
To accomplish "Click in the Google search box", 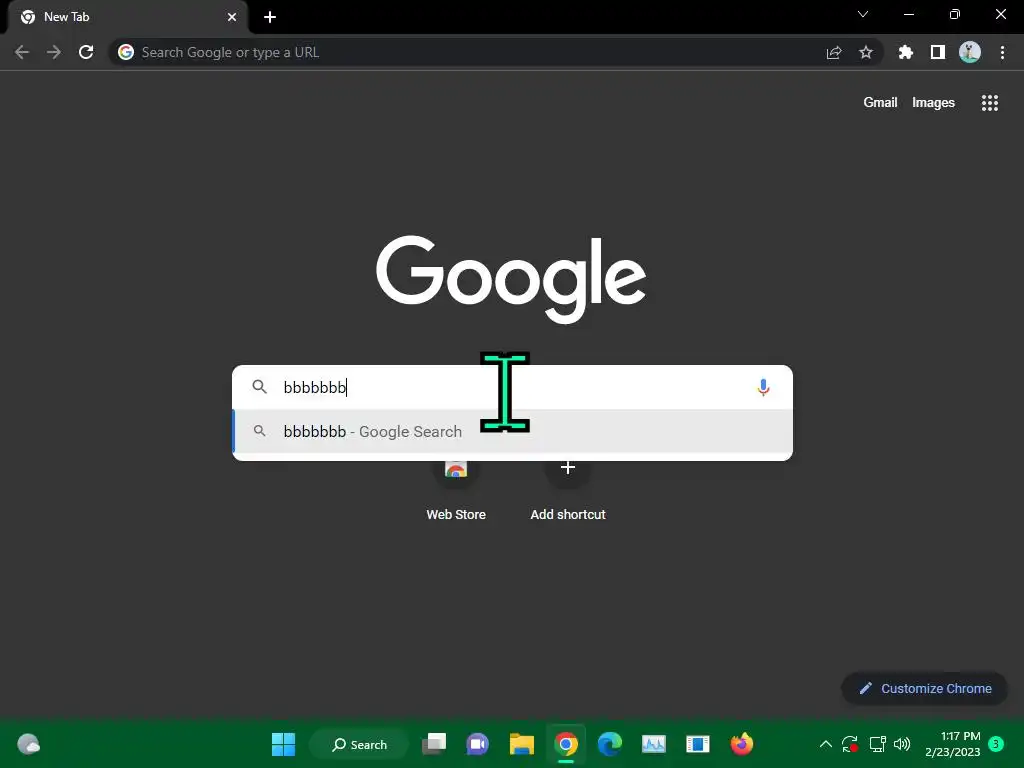I will [513, 387].
